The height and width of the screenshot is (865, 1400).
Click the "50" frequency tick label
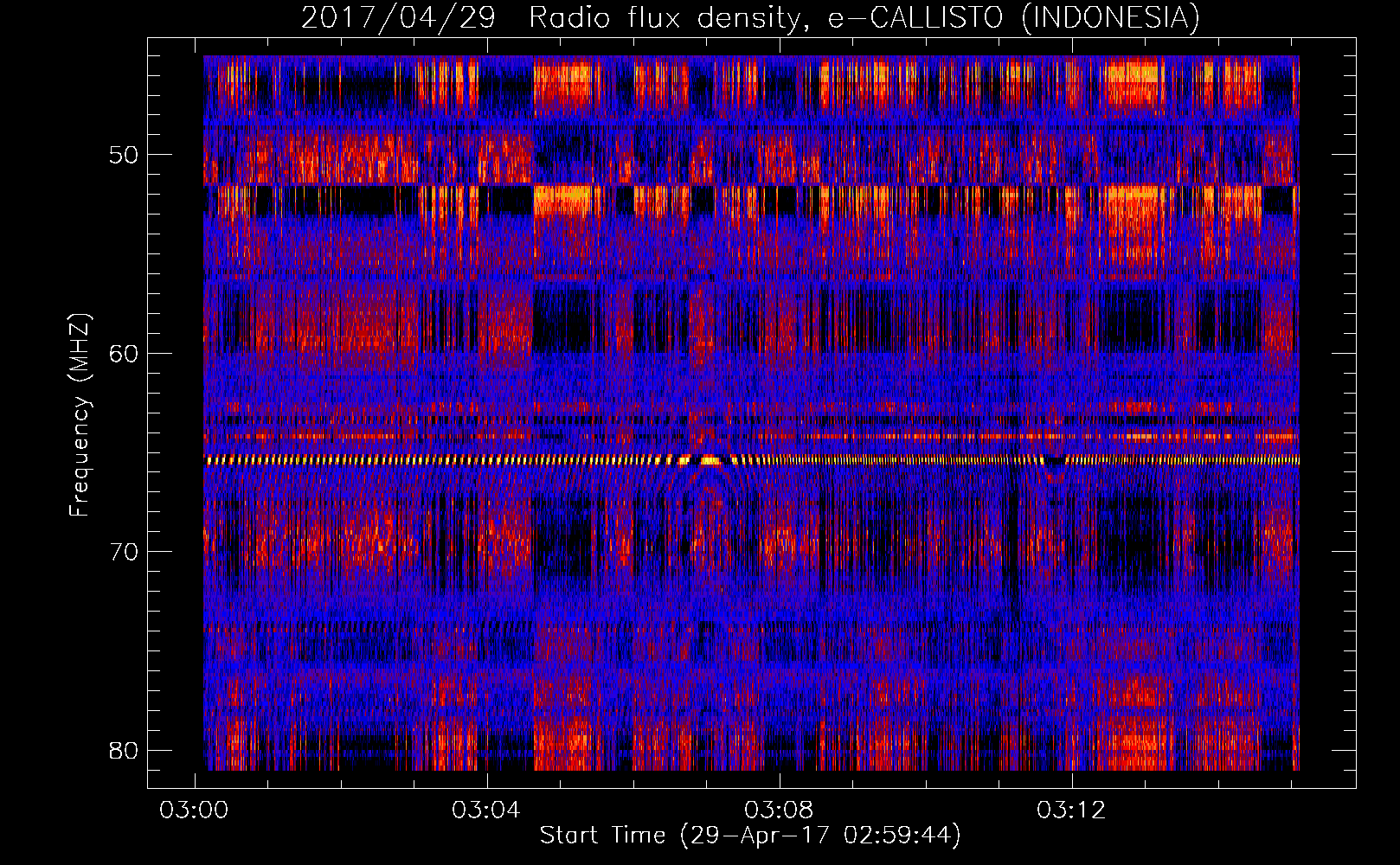tap(124, 155)
